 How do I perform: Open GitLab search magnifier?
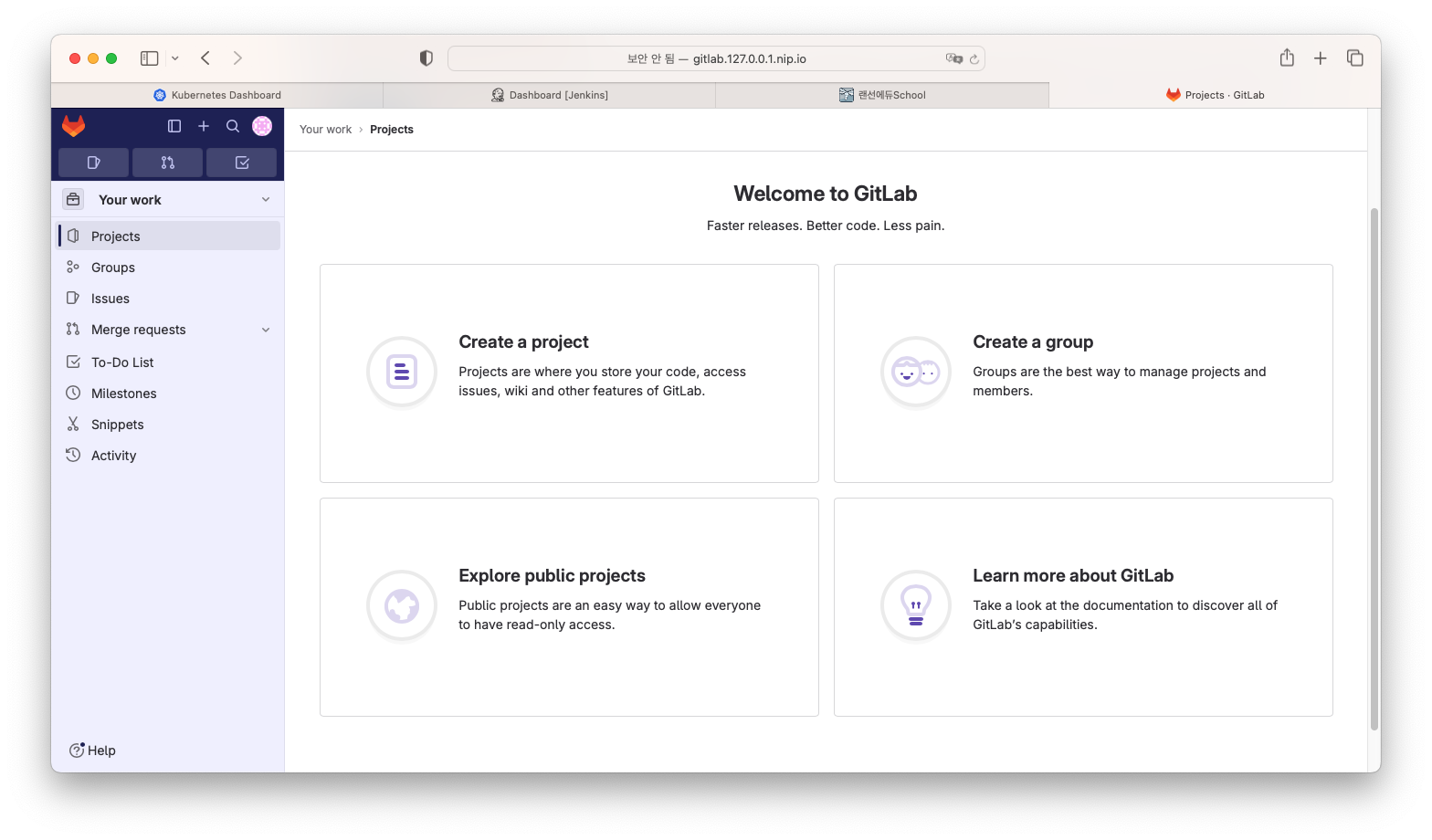point(233,126)
